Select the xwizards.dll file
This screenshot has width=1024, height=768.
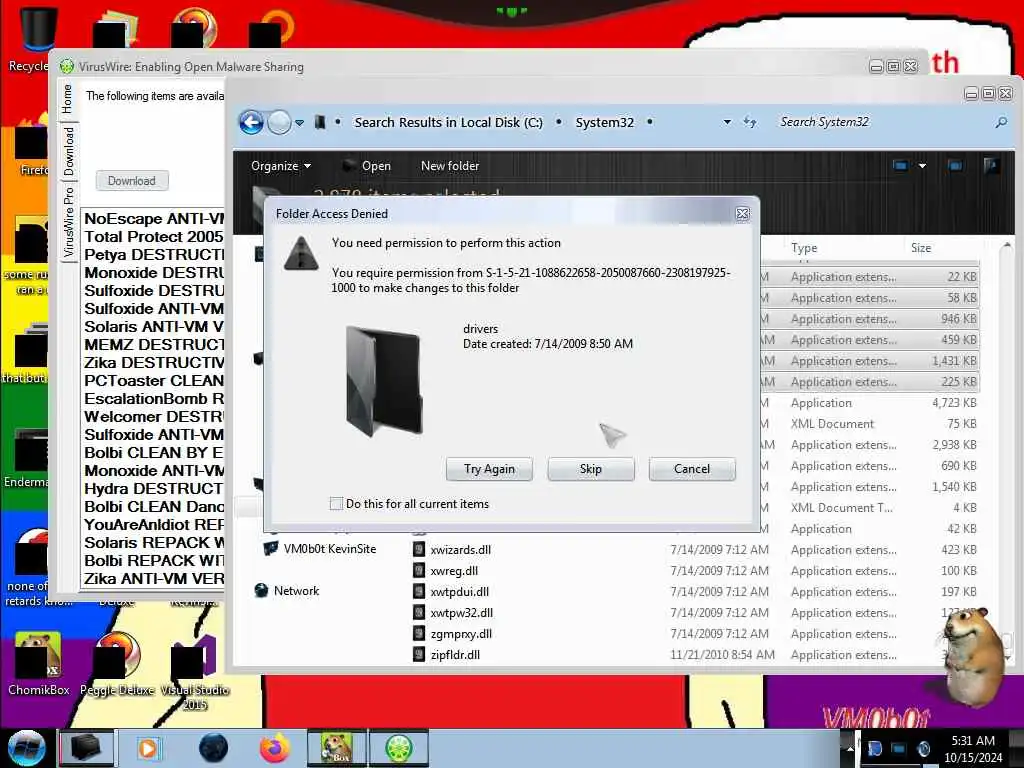click(460, 550)
